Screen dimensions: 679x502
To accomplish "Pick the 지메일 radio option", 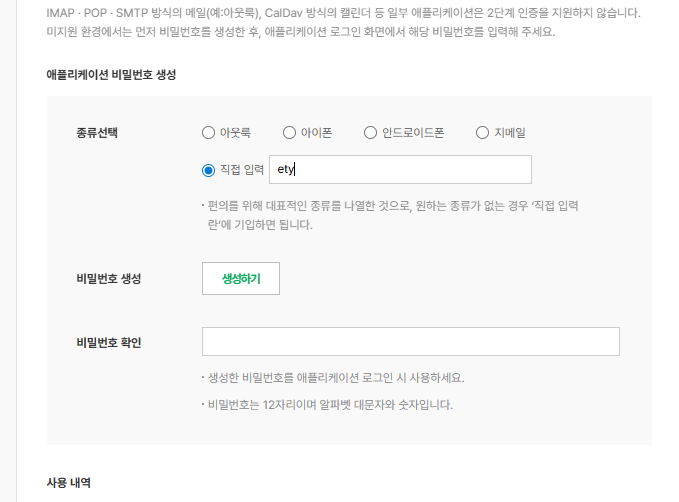I will pyautogui.click(x=483, y=132).
